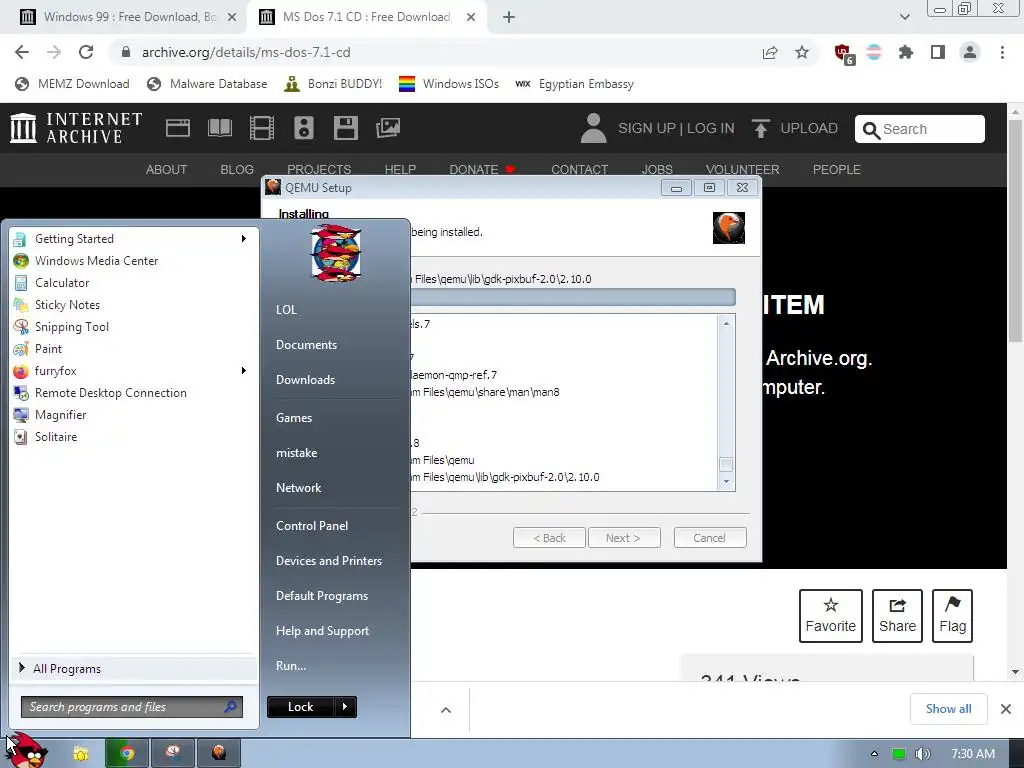Go back in Chrome
1024x768 pixels.
click(22, 52)
